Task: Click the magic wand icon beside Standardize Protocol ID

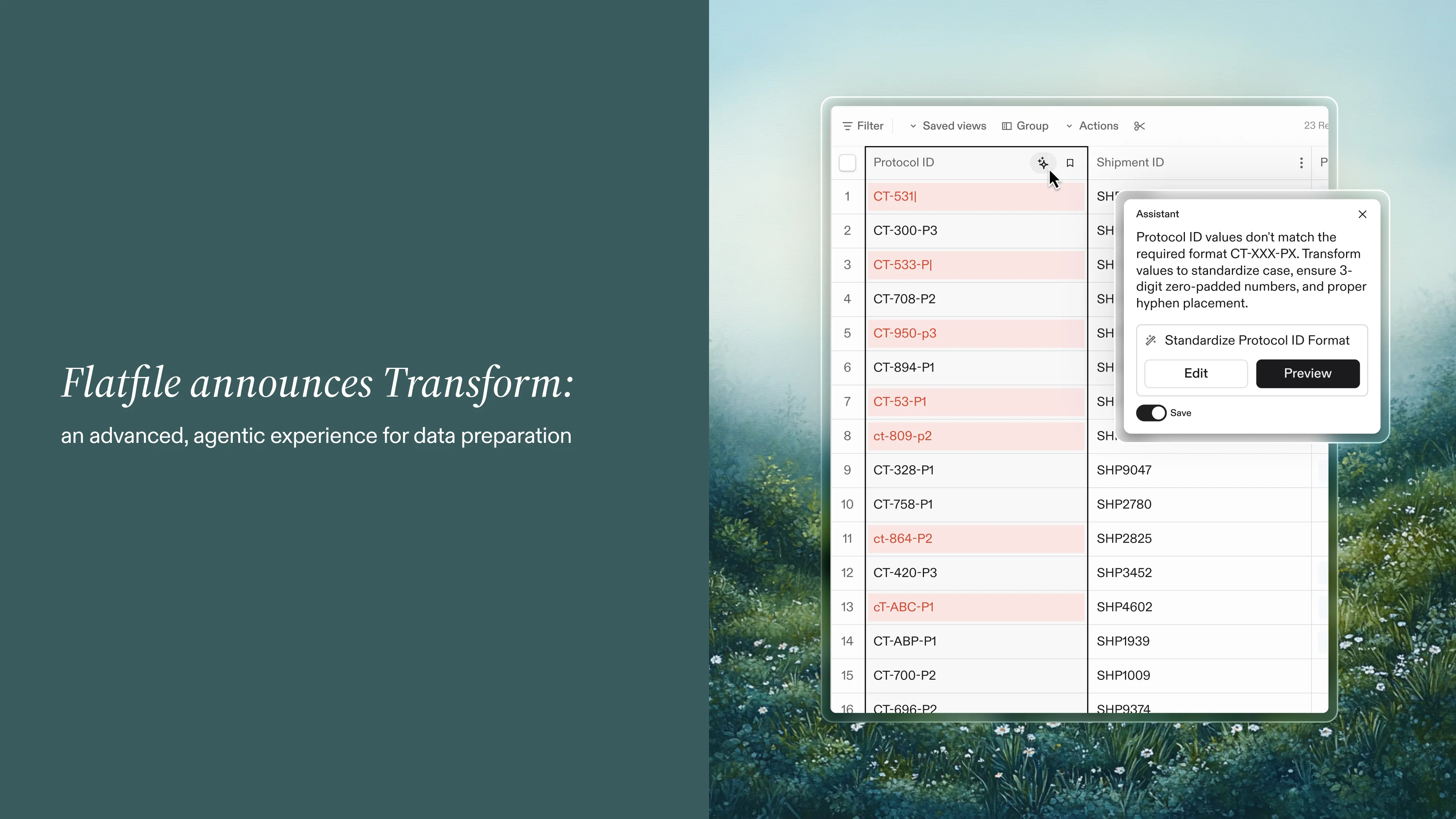Action: 1151,340
